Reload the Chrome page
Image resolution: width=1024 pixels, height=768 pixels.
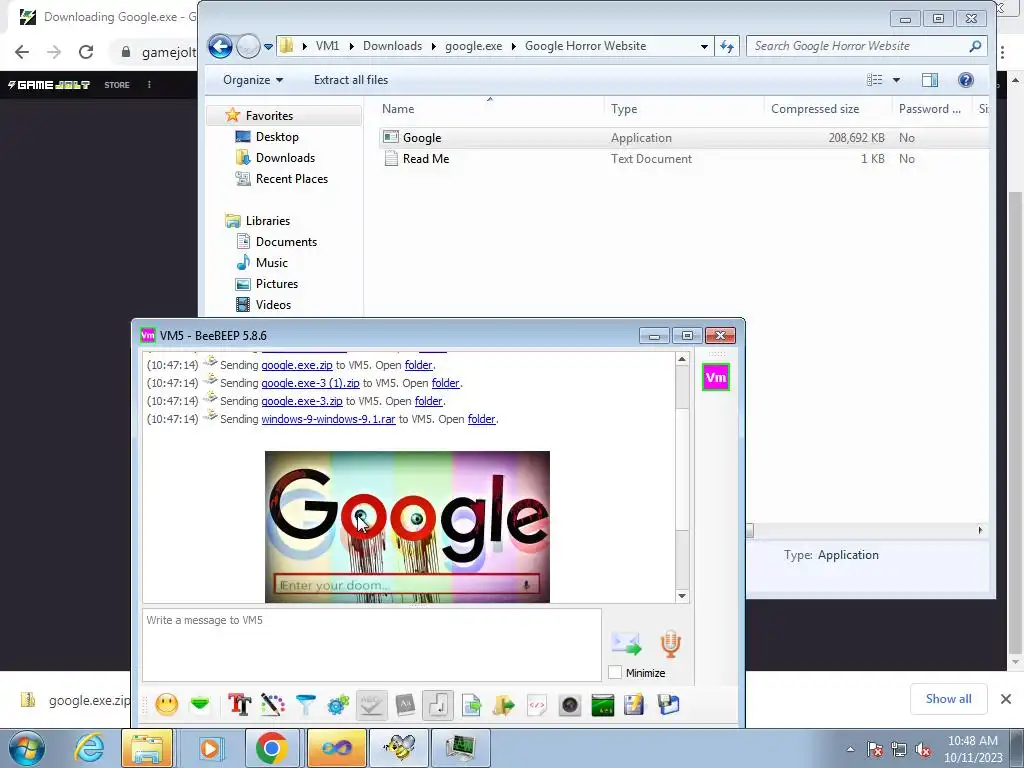(86, 52)
